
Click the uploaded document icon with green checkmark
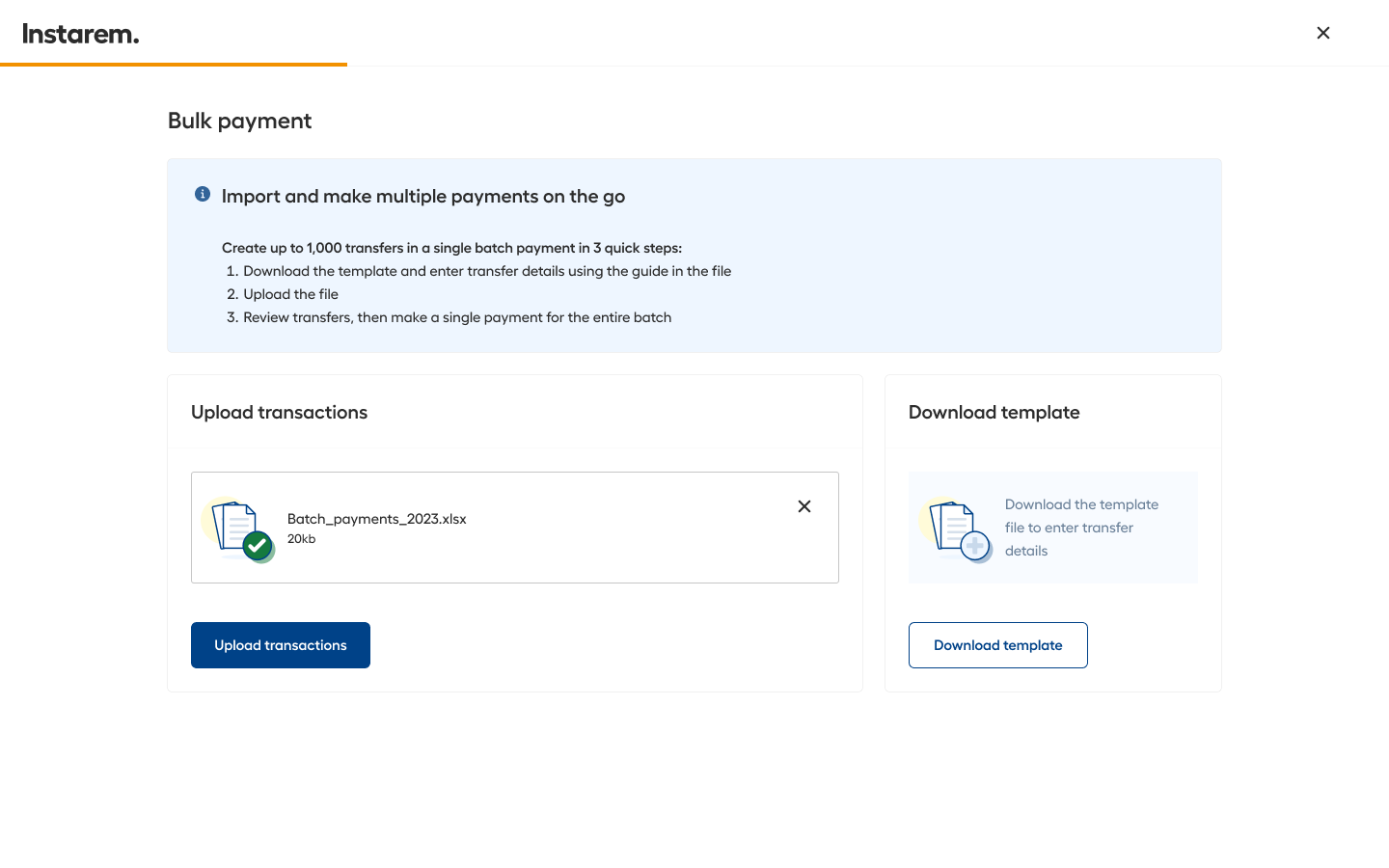click(x=239, y=529)
